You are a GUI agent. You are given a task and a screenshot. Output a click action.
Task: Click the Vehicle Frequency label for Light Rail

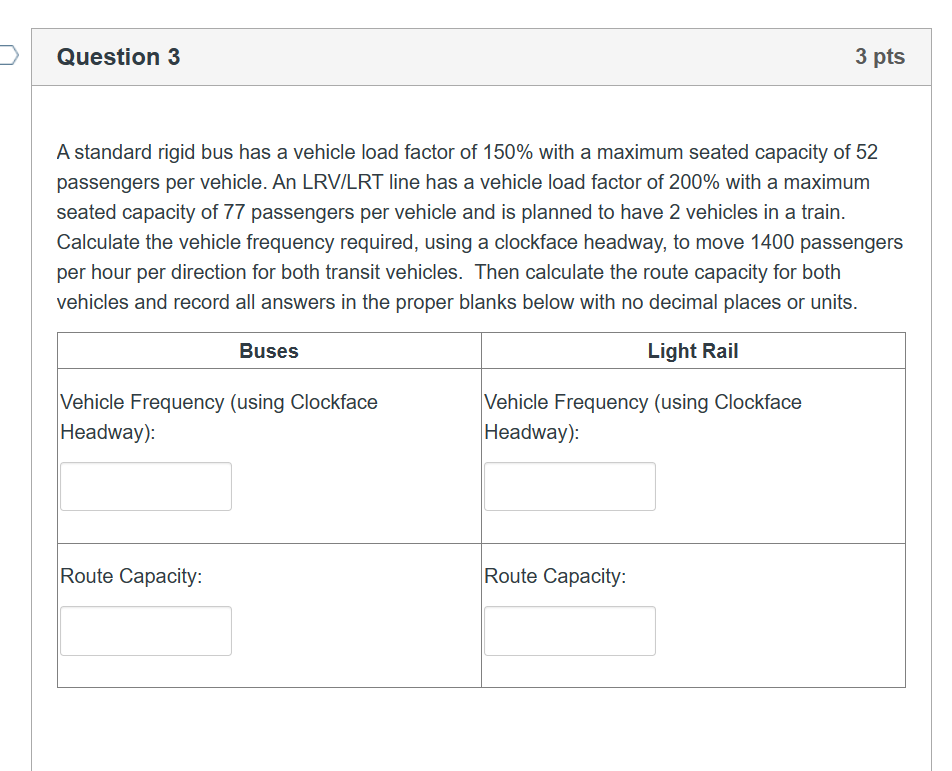point(642,417)
